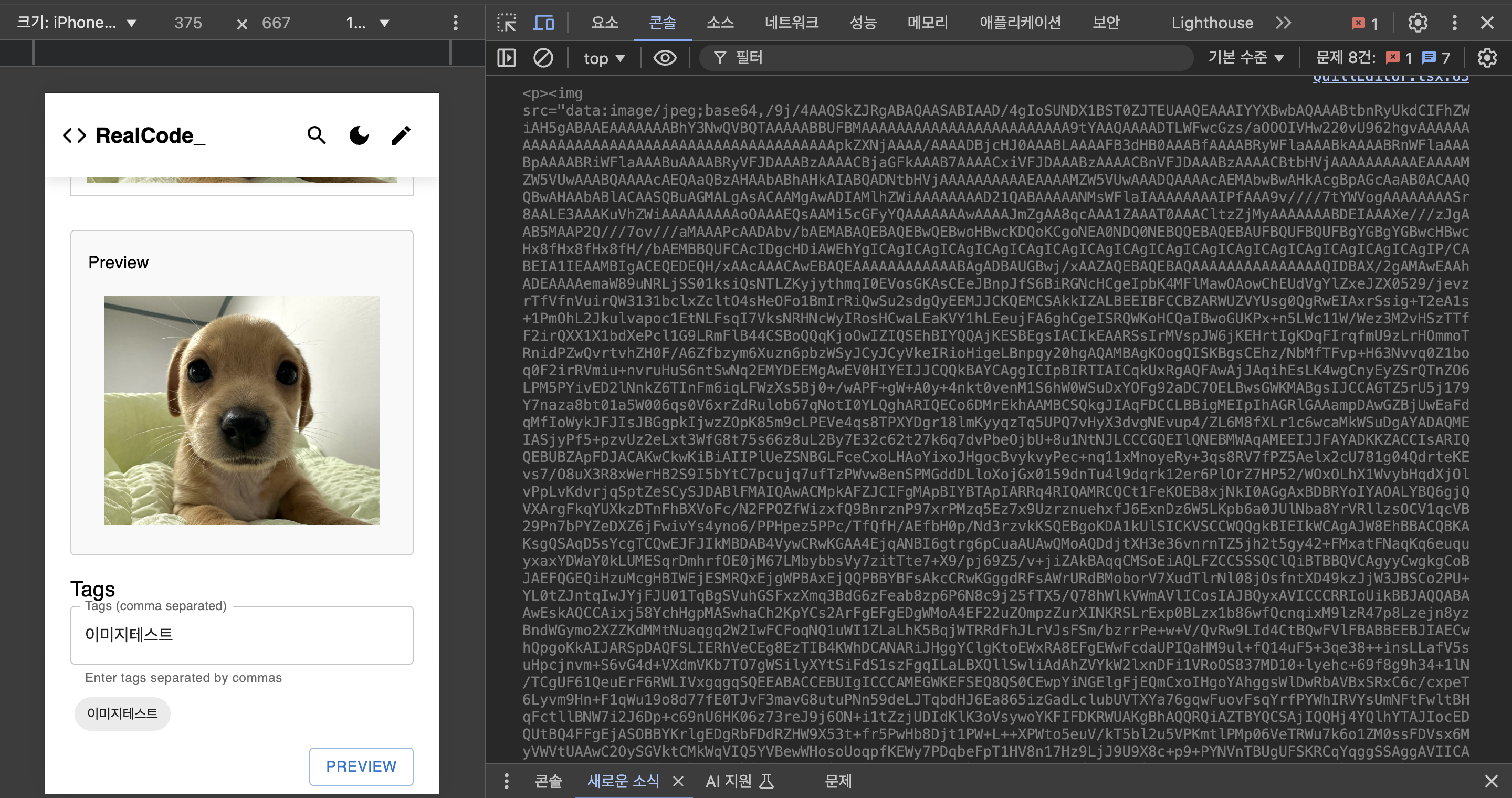Click the PREVIEW button
This screenshot has width=1512, height=798.
click(361, 766)
